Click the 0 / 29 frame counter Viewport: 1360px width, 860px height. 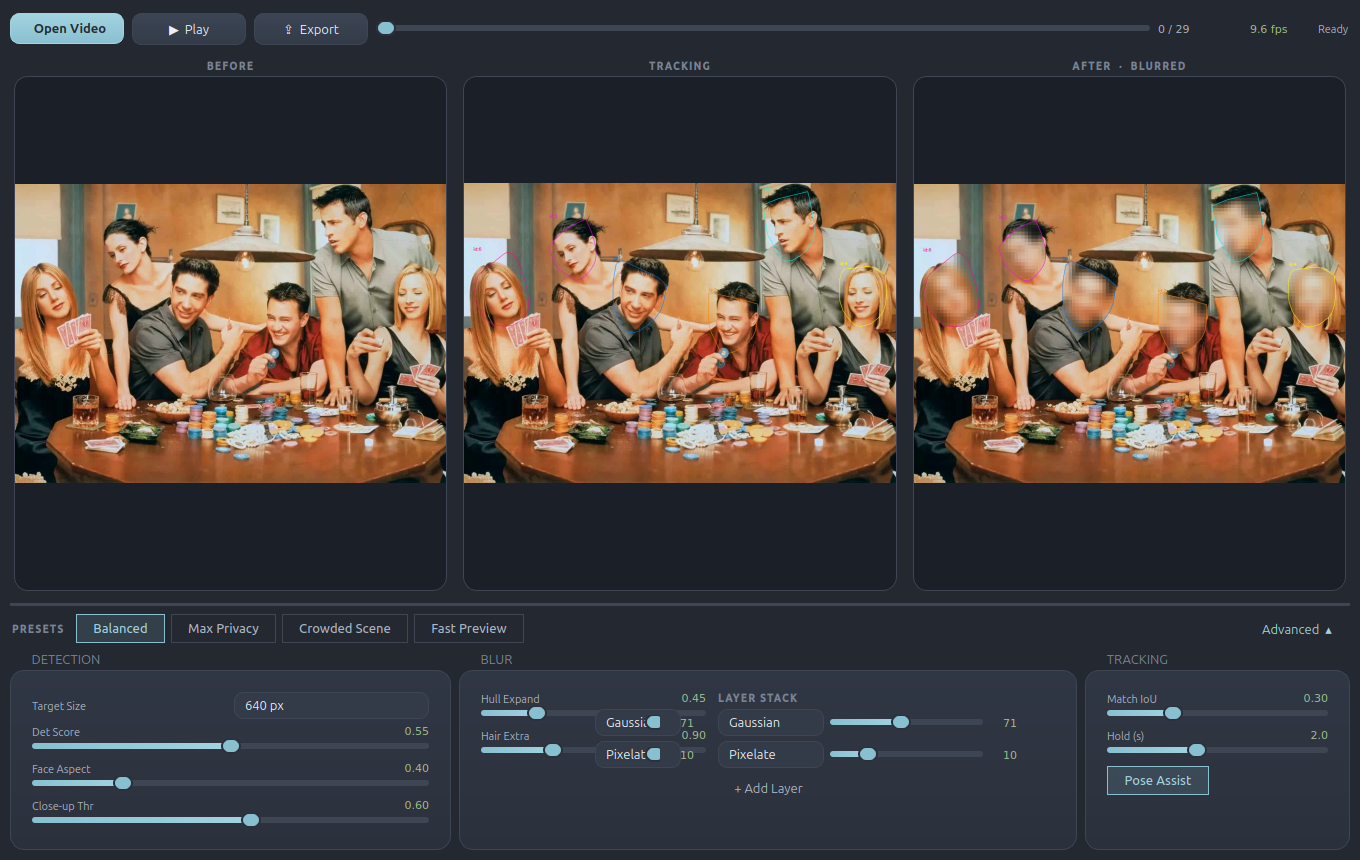[1173, 29]
